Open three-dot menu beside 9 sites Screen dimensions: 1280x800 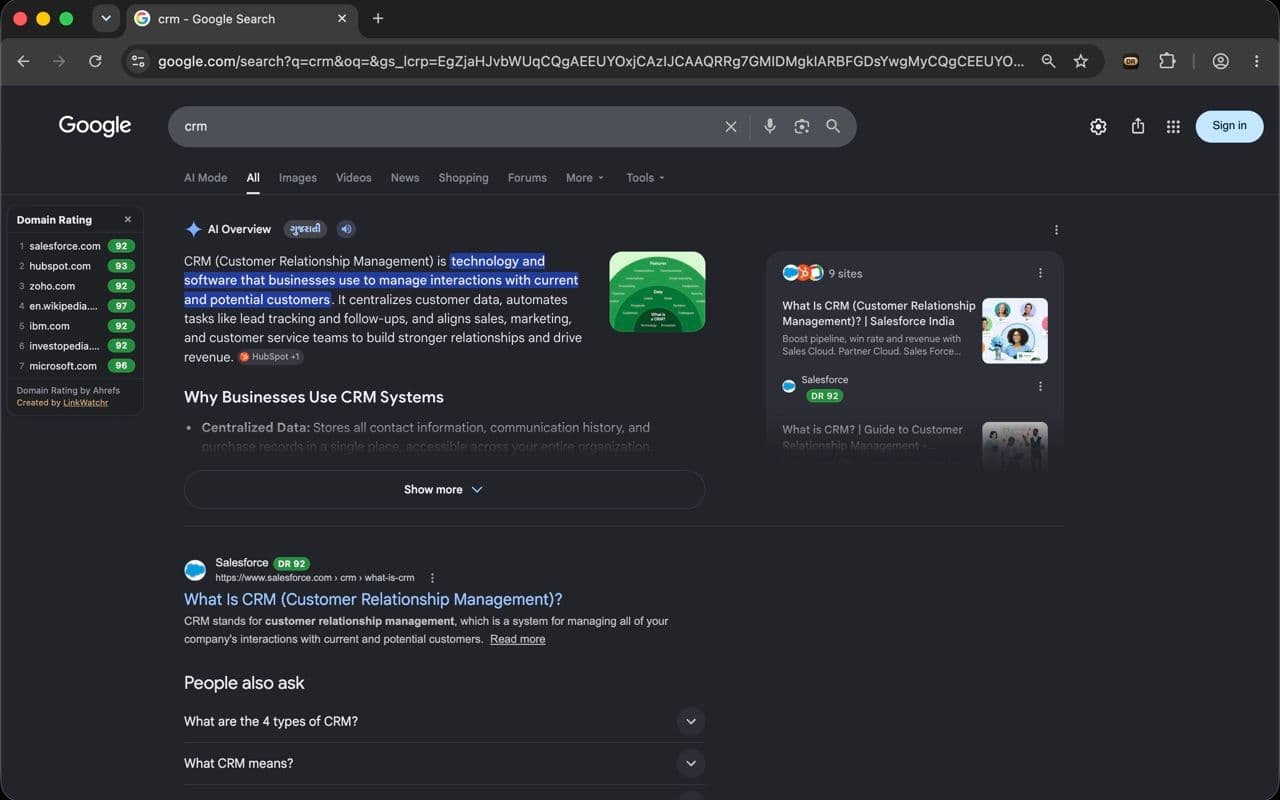[x=1040, y=273]
